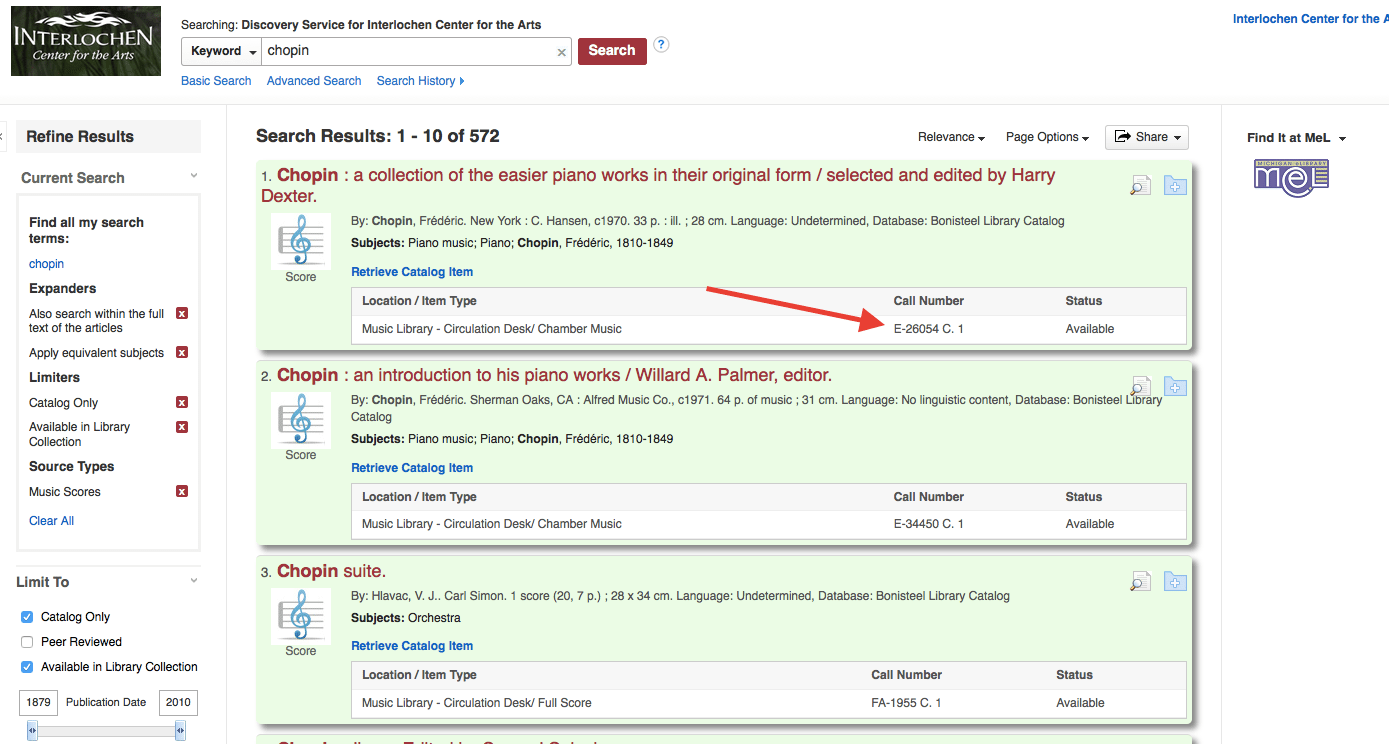The width and height of the screenshot is (1389, 744).
Task: Switch to Advanced Search
Action: pos(313,80)
